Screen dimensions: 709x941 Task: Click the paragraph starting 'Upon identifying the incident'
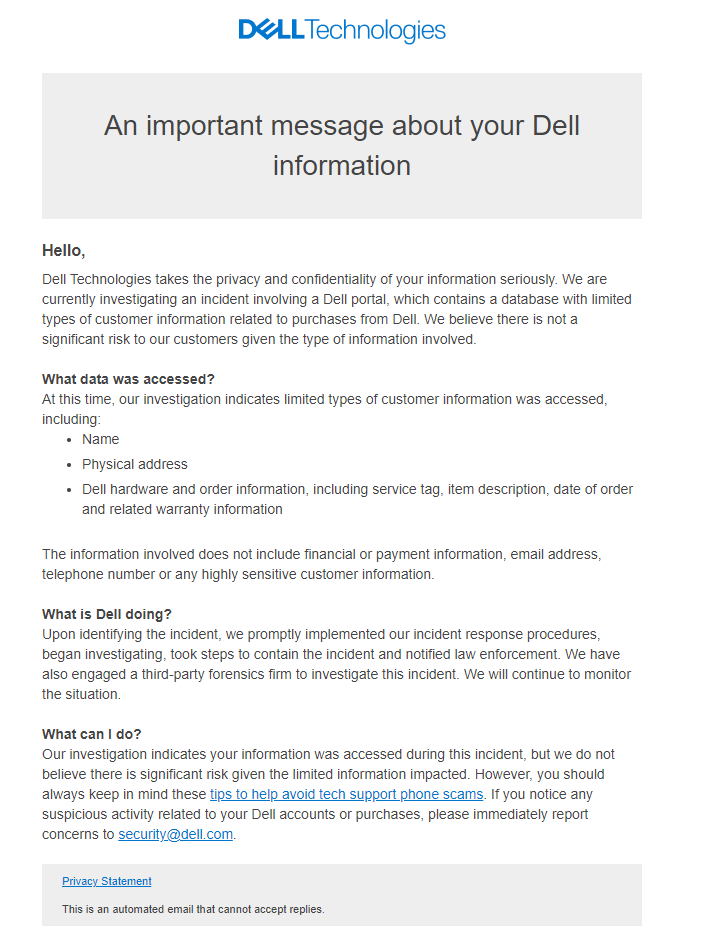tap(336, 664)
